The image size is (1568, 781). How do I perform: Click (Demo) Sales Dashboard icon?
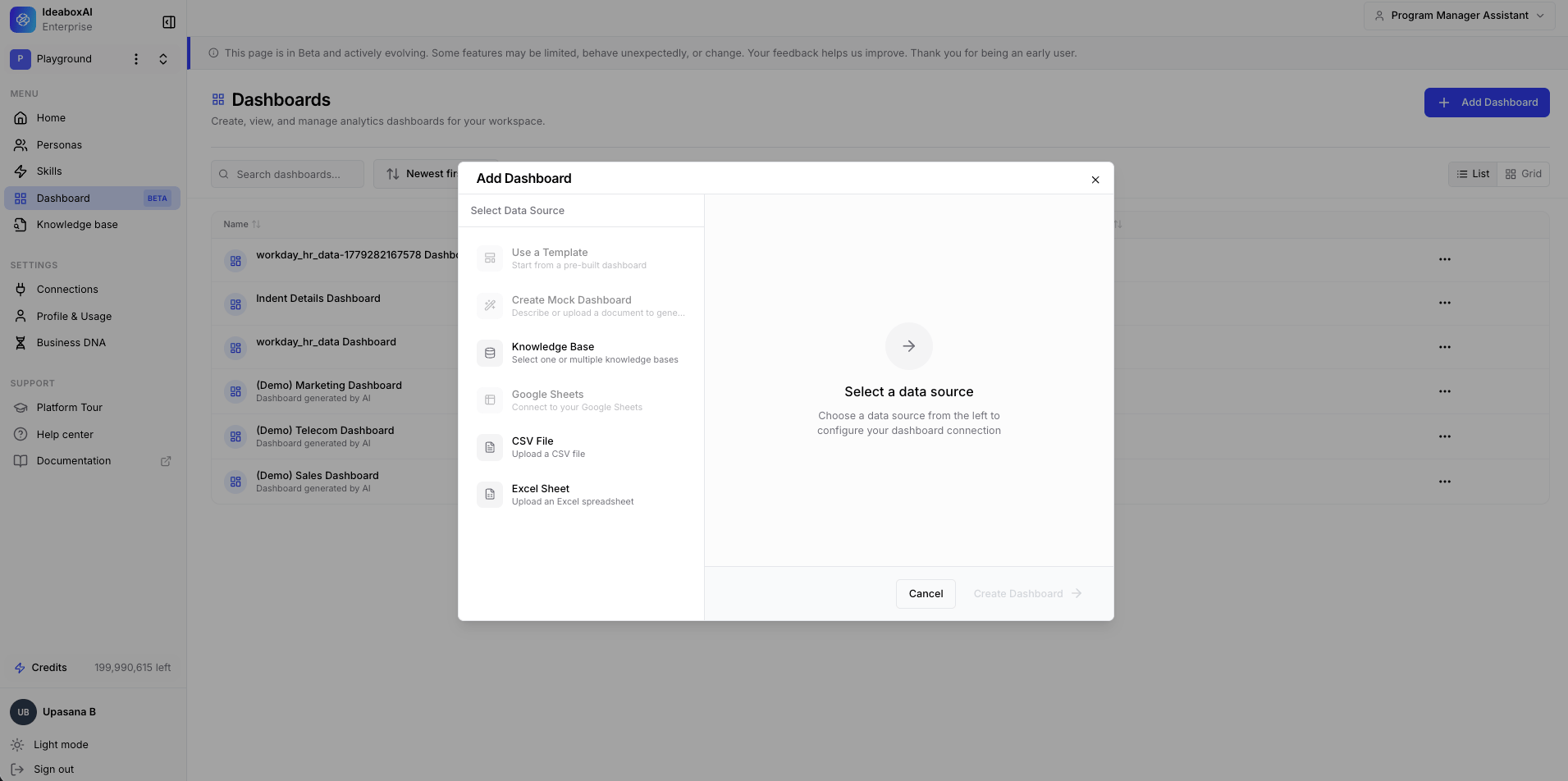click(235, 482)
